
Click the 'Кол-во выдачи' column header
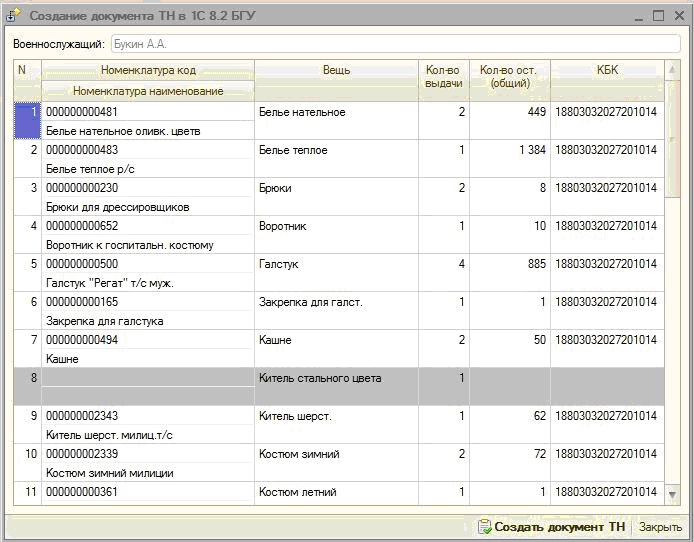(x=443, y=76)
